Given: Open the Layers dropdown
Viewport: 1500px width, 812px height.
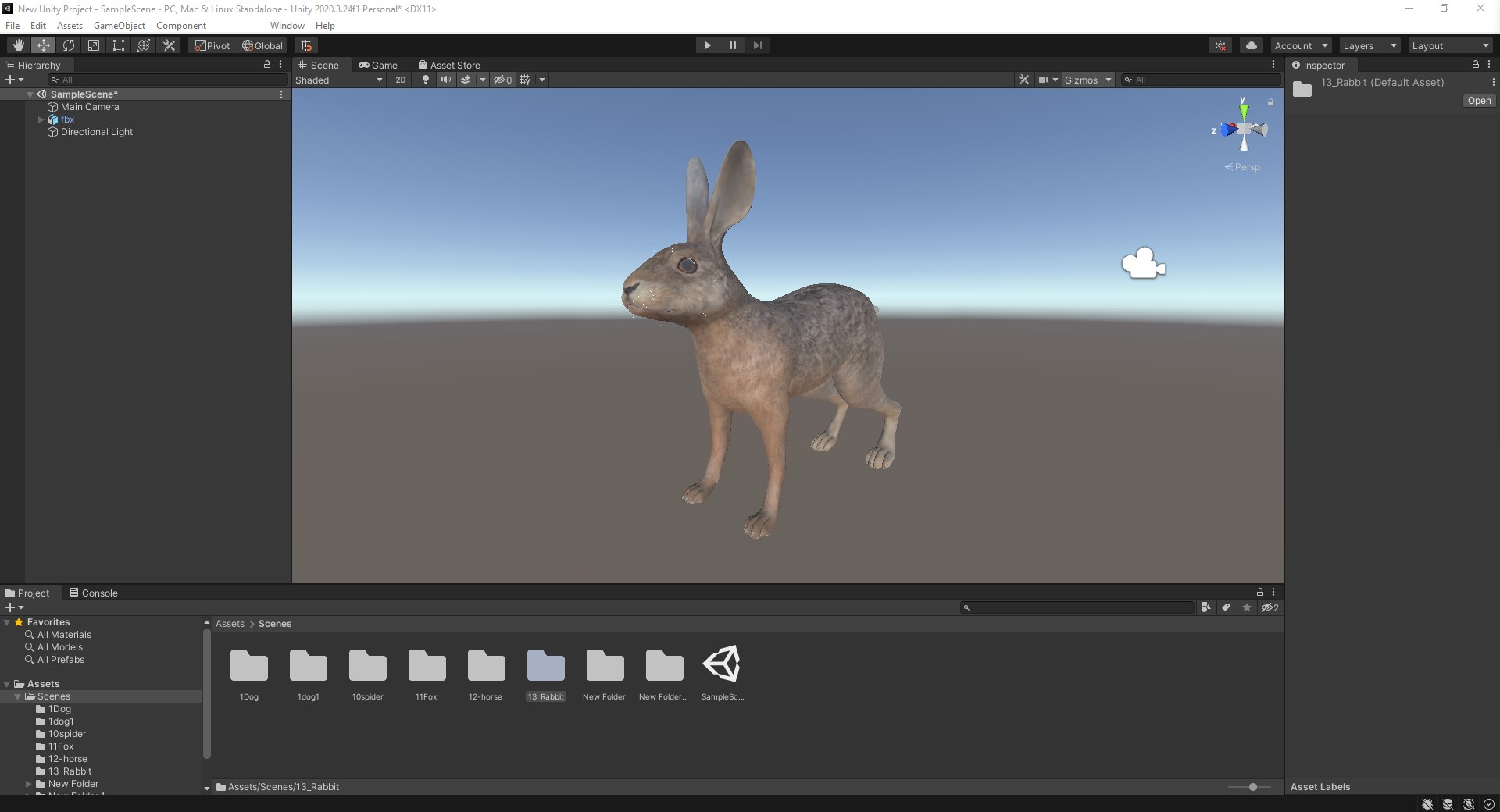Looking at the screenshot, I should [x=1370, y=45].
